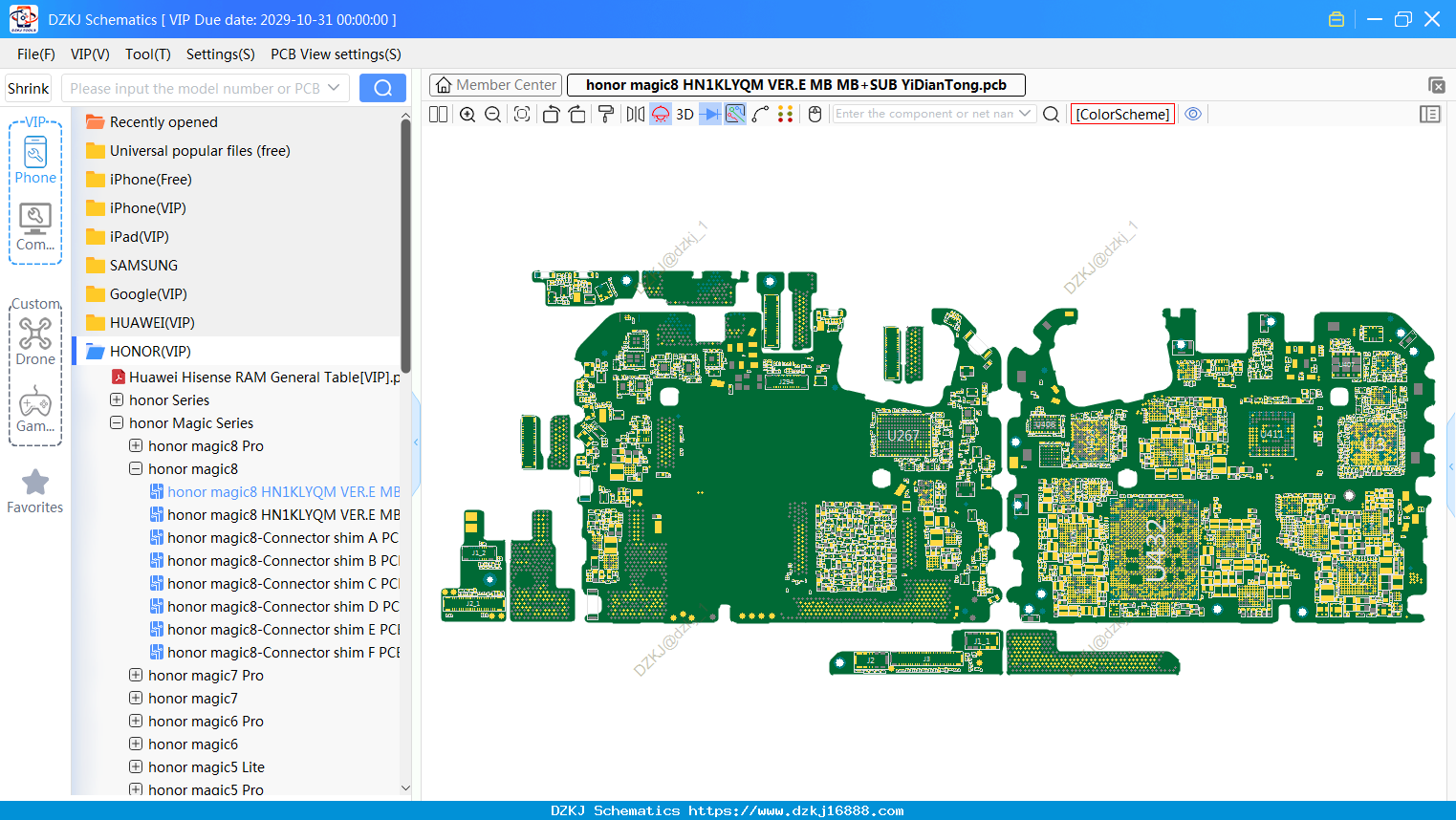The width and height of the screenshot is (1456, 820).
Task: Toggle the right side panel icon
Action: (1430, 114)
